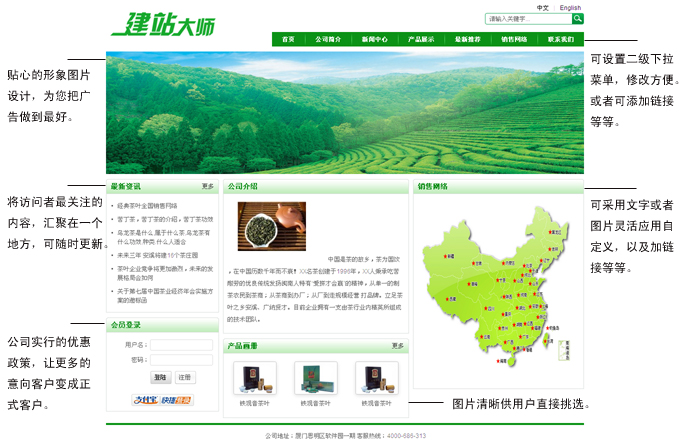This screenshot has width=690, height=447.
Task: Click the 登陆 login button
Action: tap(161, 377)
